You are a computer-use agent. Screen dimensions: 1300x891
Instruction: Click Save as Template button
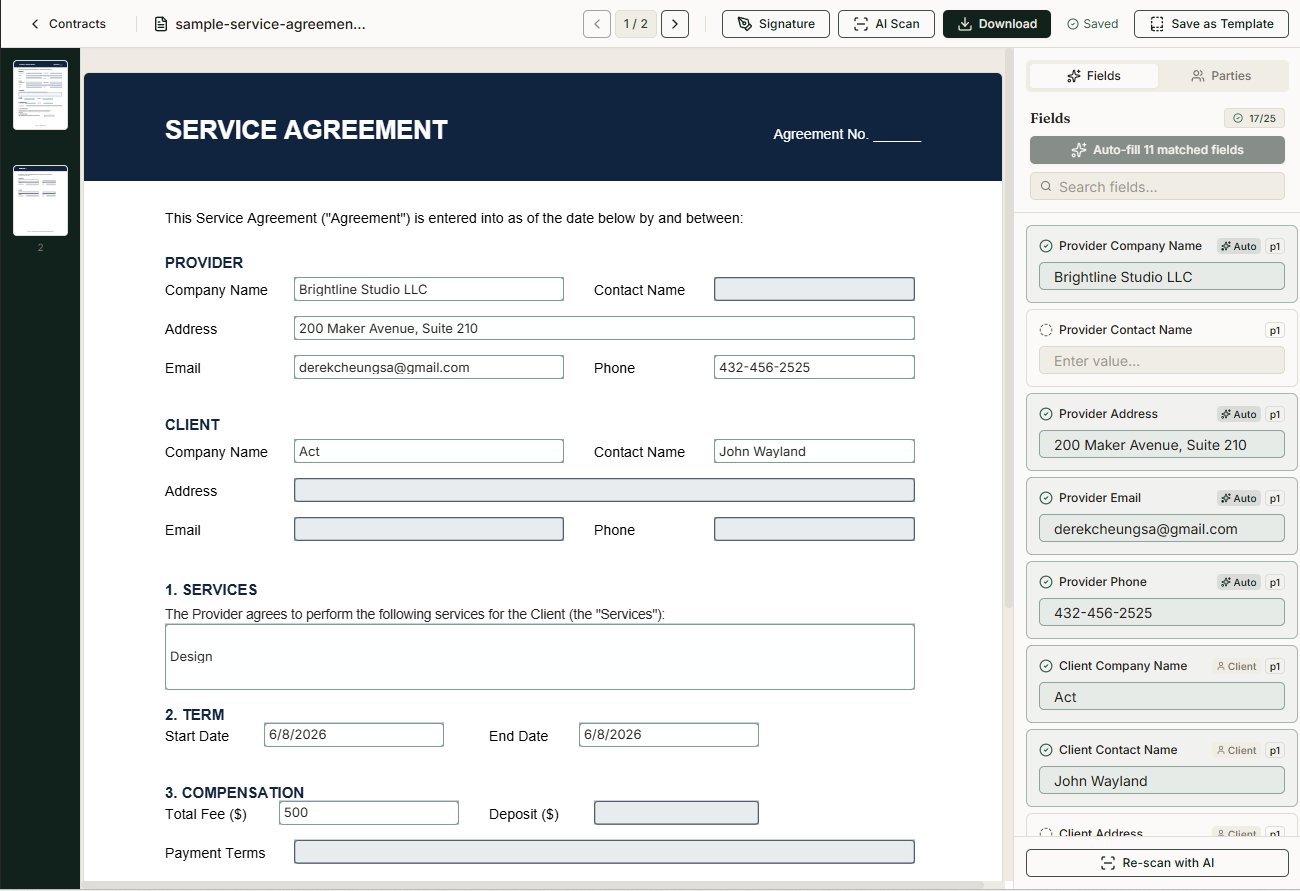tap(1211, 24)
